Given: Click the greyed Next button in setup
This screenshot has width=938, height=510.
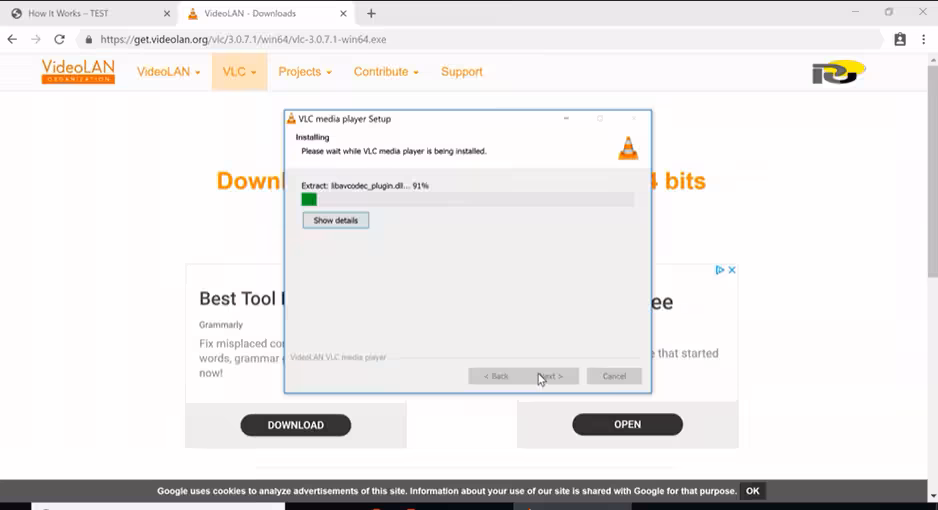Looking at the screenshot, I should [x=551, y=376].
